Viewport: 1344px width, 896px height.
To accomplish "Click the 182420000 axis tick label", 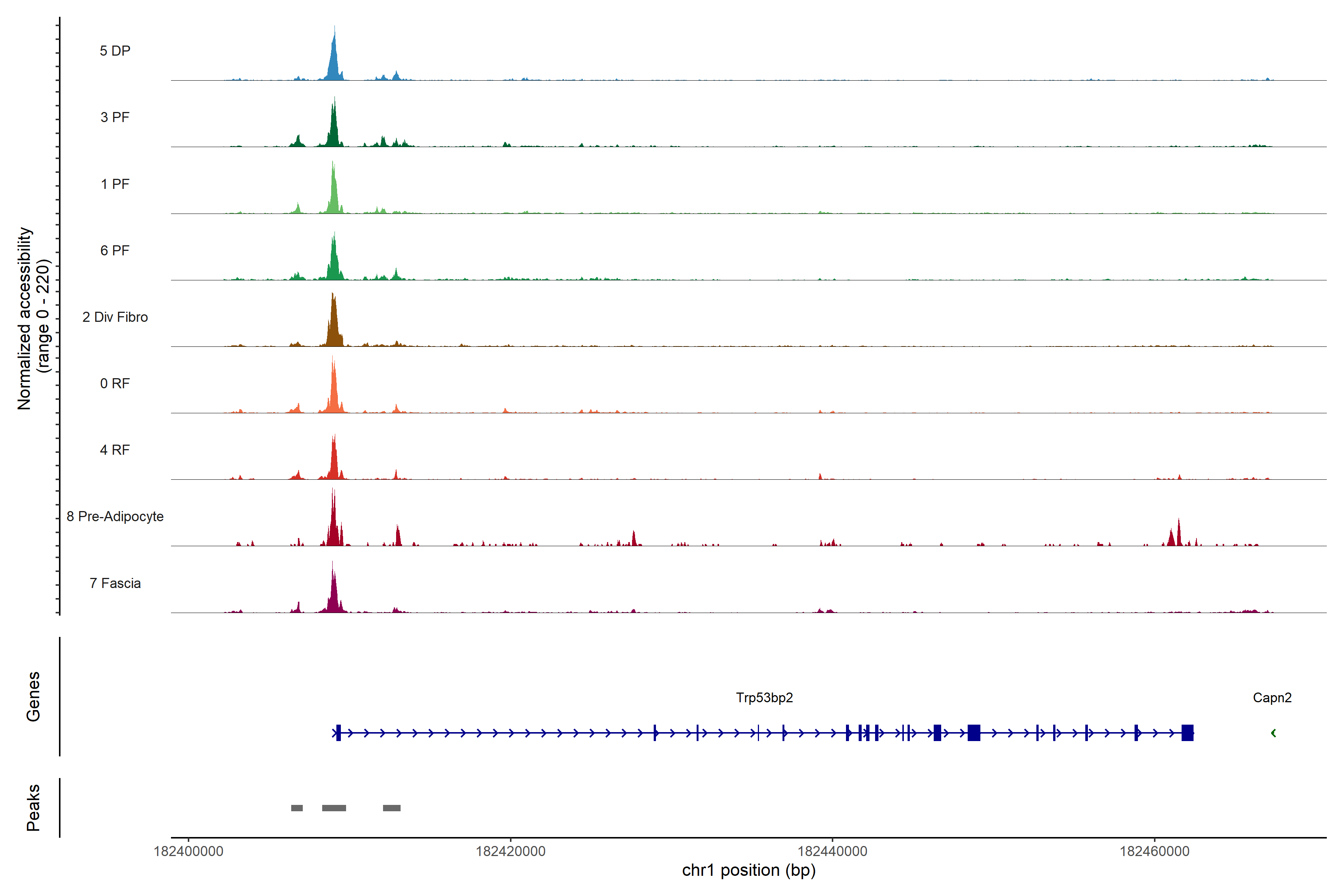I will point(510,852).
